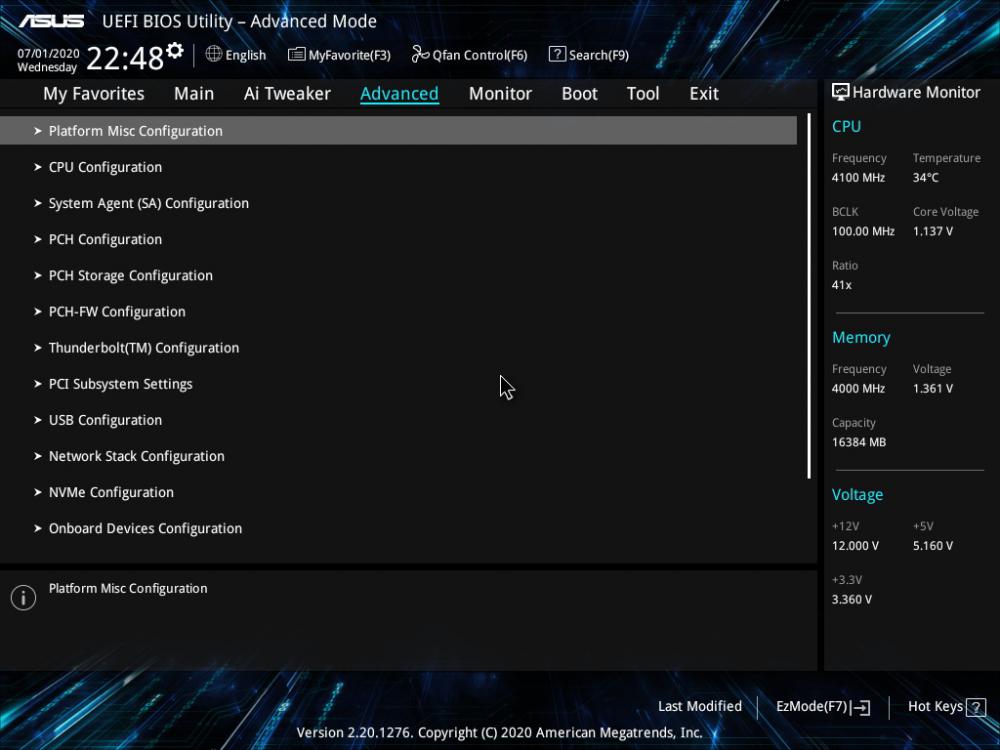The width and height of the screenshot is (1000, 750).
Task: Open the Exit tab
Action: click(x=704, y=94)
